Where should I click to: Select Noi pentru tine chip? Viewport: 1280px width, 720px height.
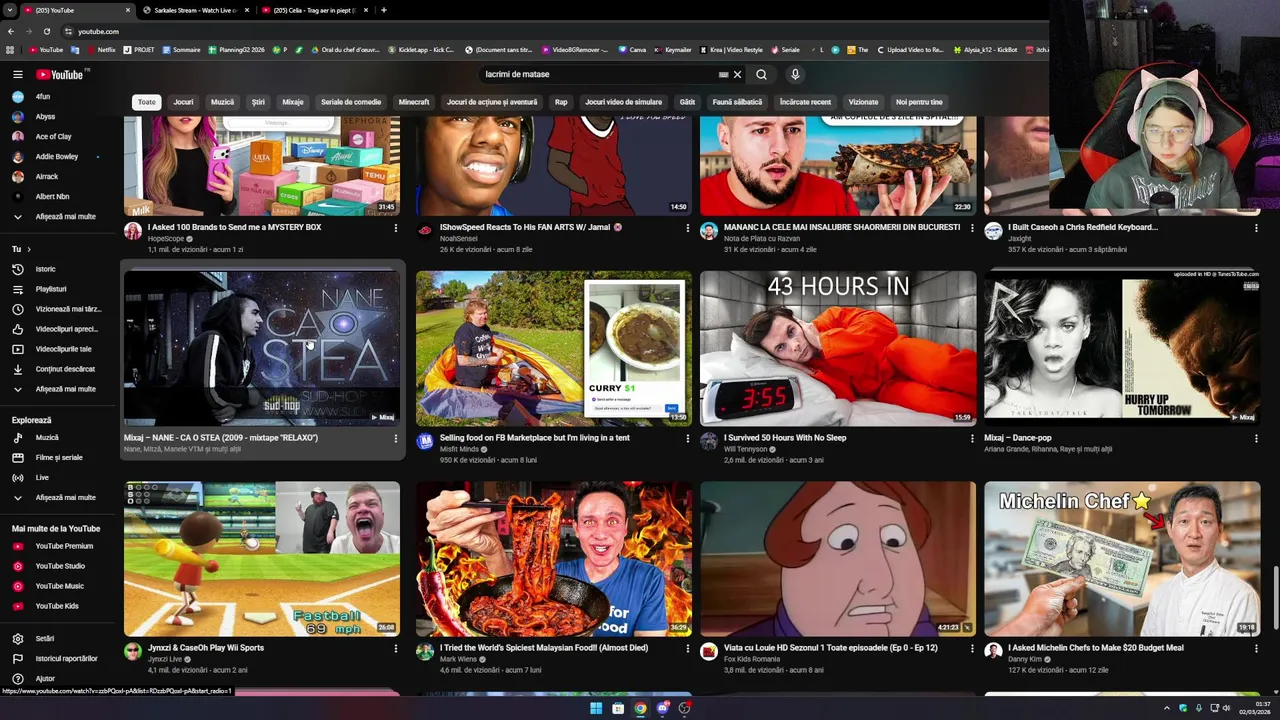point(919,102)
